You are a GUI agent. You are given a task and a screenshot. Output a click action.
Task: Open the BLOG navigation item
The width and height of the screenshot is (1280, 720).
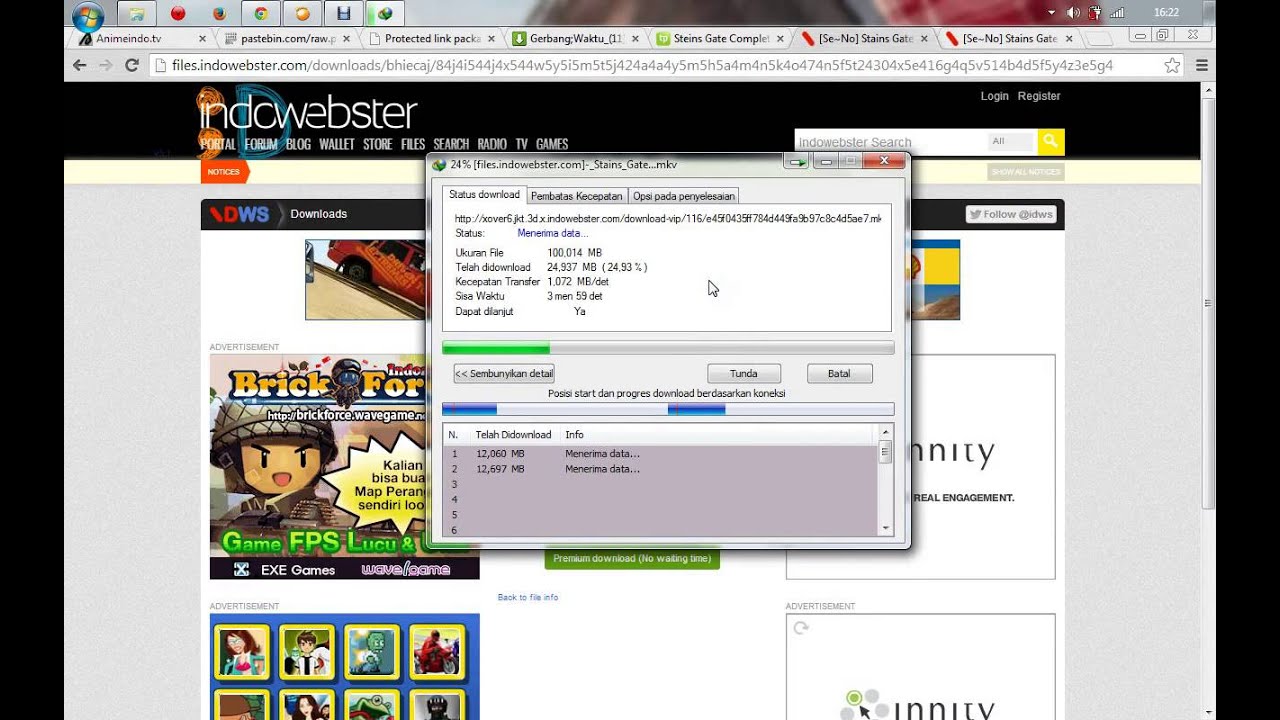(298, 144)
